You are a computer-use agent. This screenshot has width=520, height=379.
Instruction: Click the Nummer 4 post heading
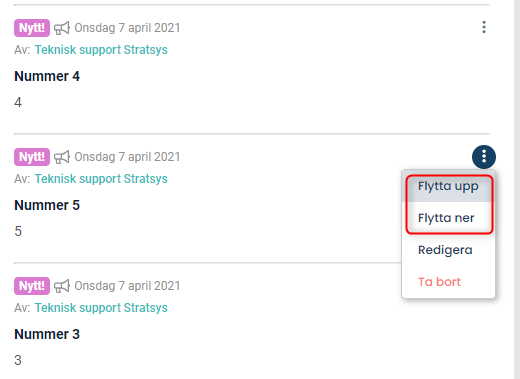click(x=47, y=76)
